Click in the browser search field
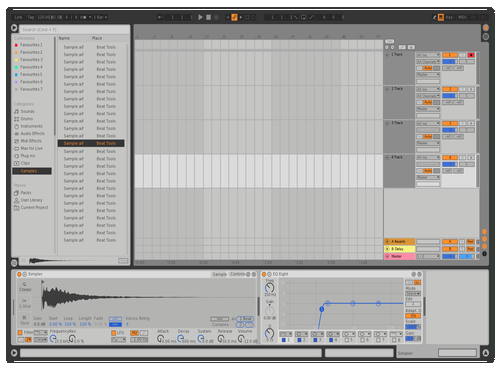 (74, 29)
